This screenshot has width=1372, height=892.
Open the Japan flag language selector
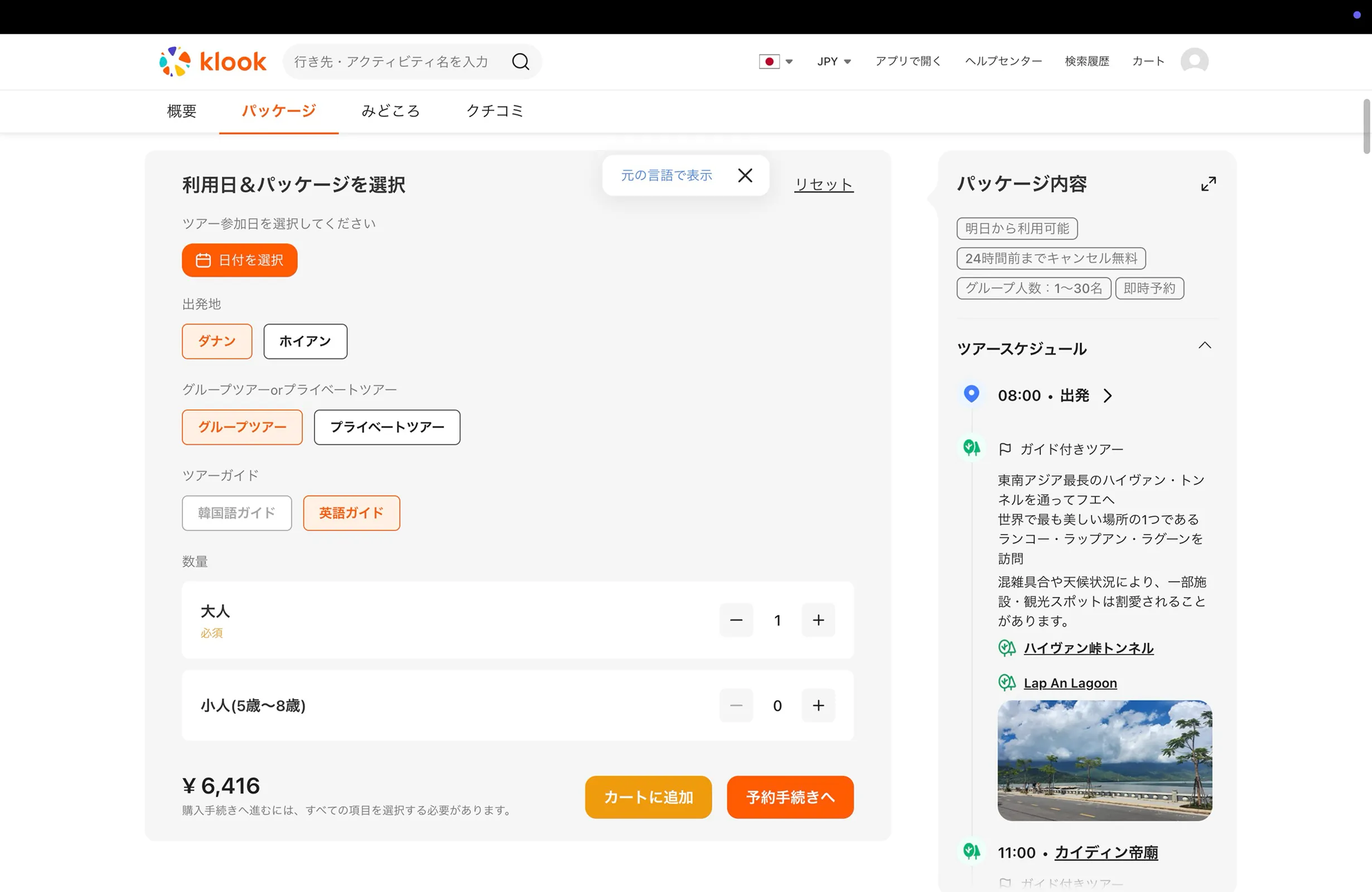[775, 61]
